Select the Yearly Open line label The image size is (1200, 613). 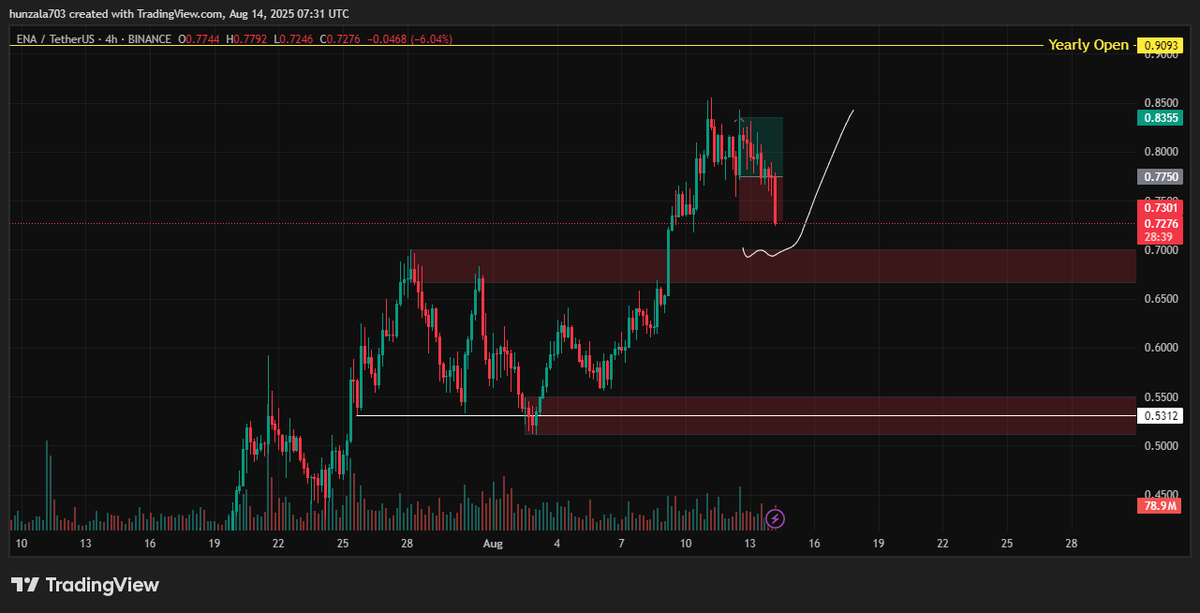[x=1088, y=45]
